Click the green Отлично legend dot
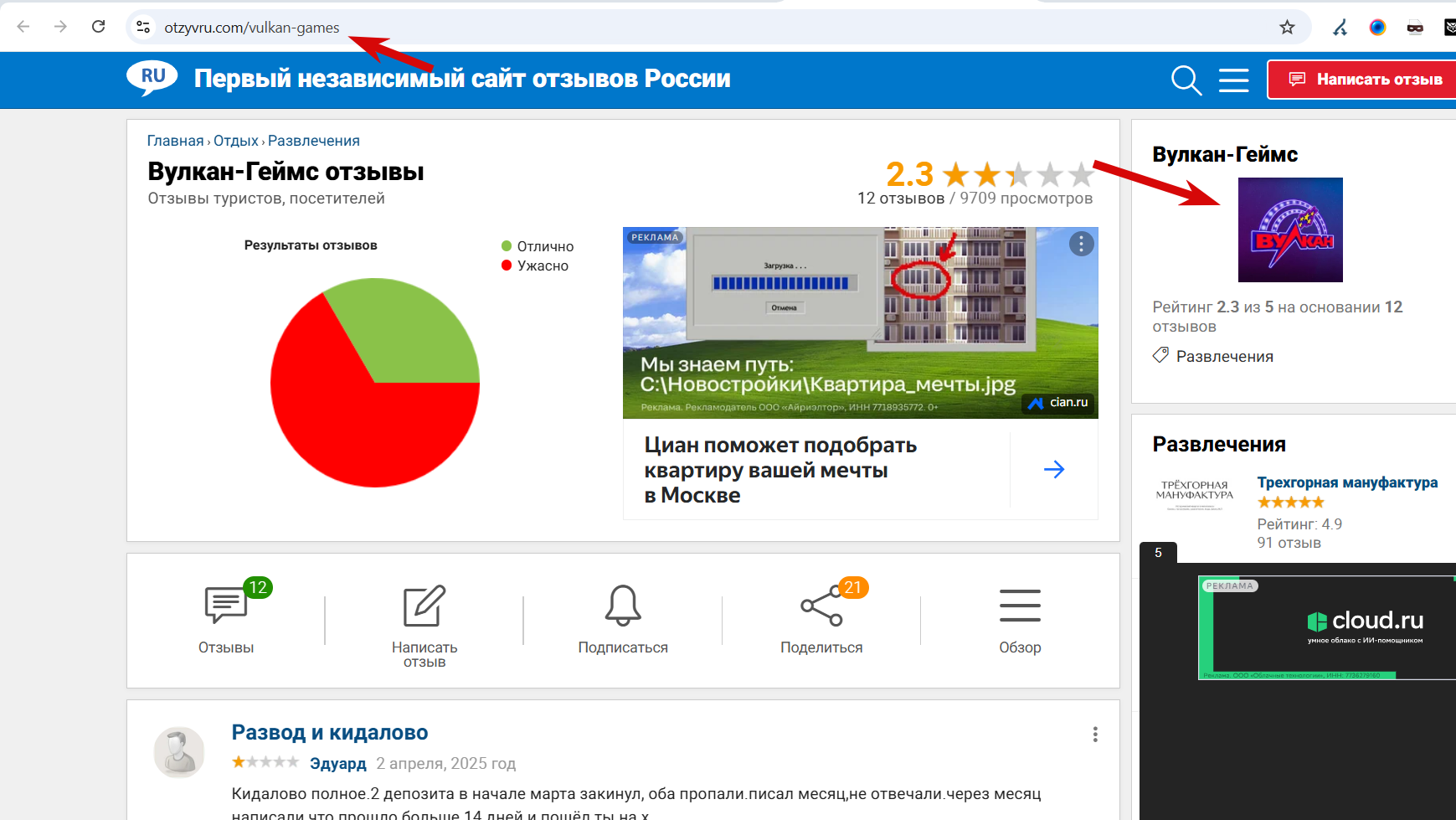This screenshot has height=820, width=1456. pos(507,245)
